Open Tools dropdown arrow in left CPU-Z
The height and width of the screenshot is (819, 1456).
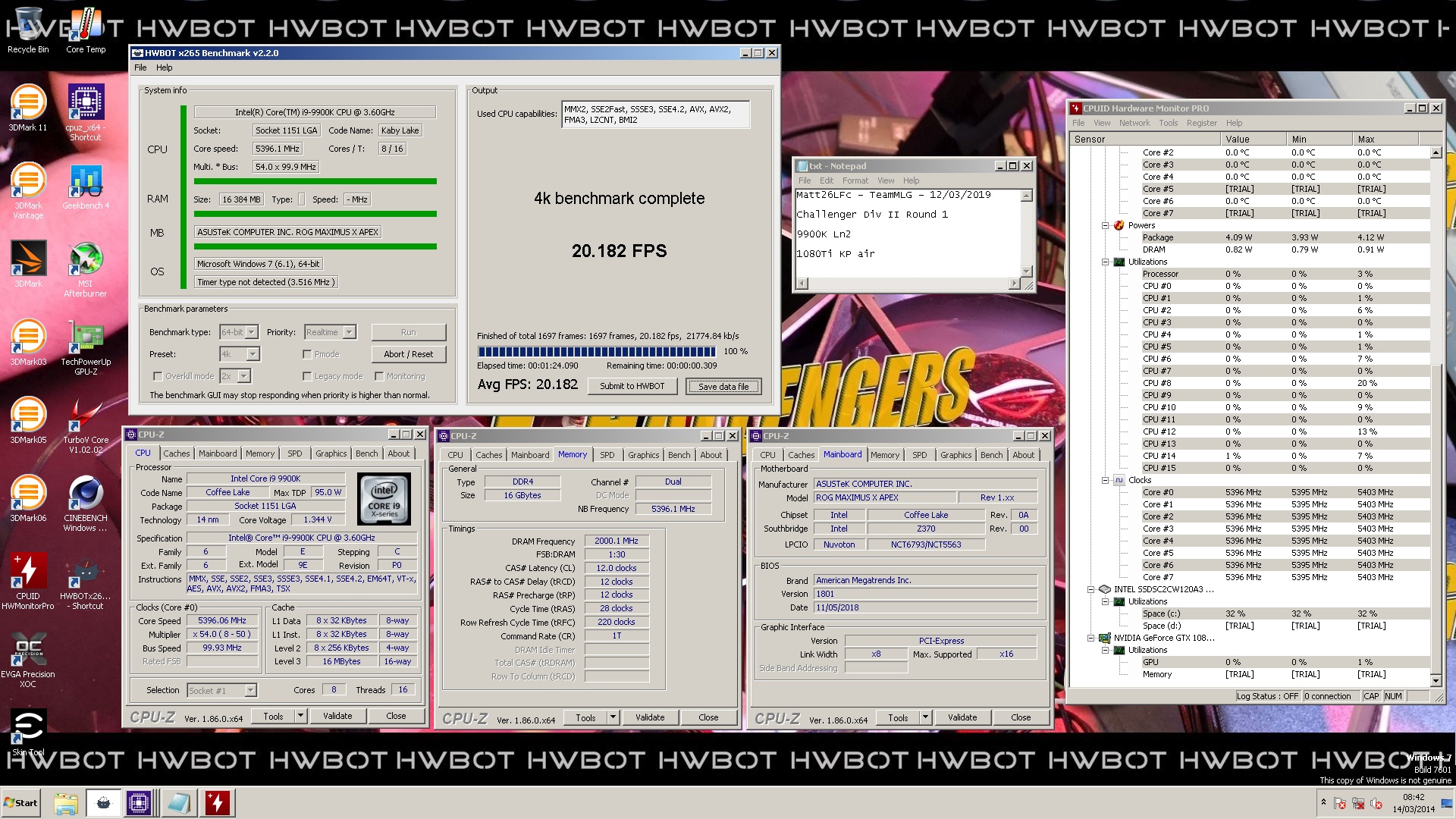(300, 716)
